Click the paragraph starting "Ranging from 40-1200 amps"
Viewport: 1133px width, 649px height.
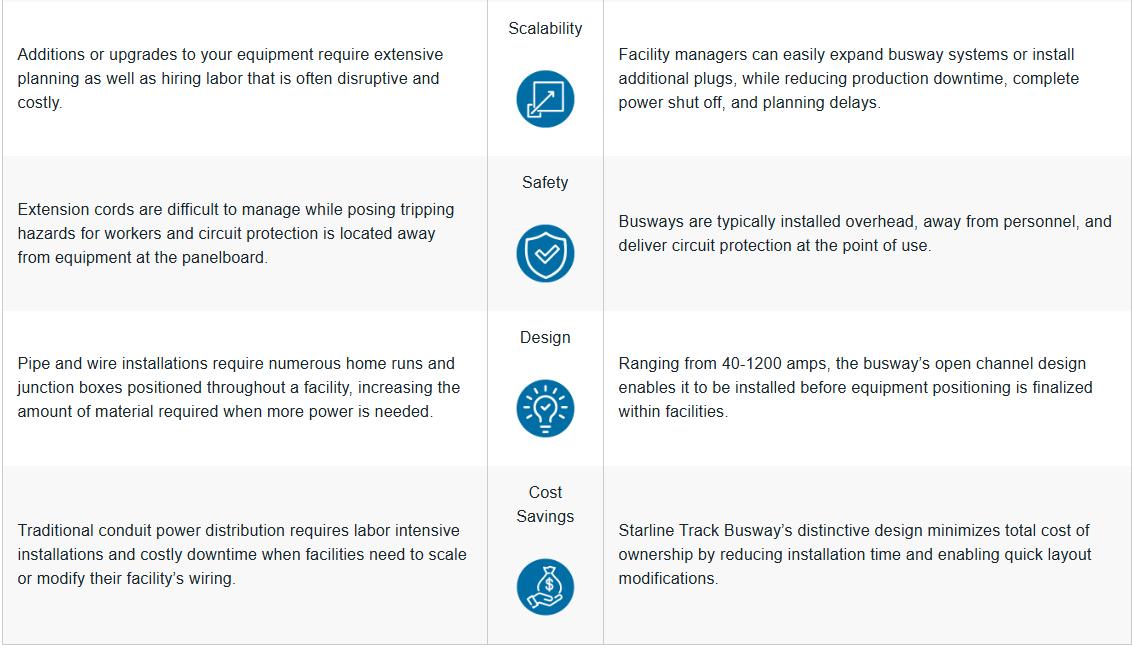pyautogui.click(x=855, y=387)
